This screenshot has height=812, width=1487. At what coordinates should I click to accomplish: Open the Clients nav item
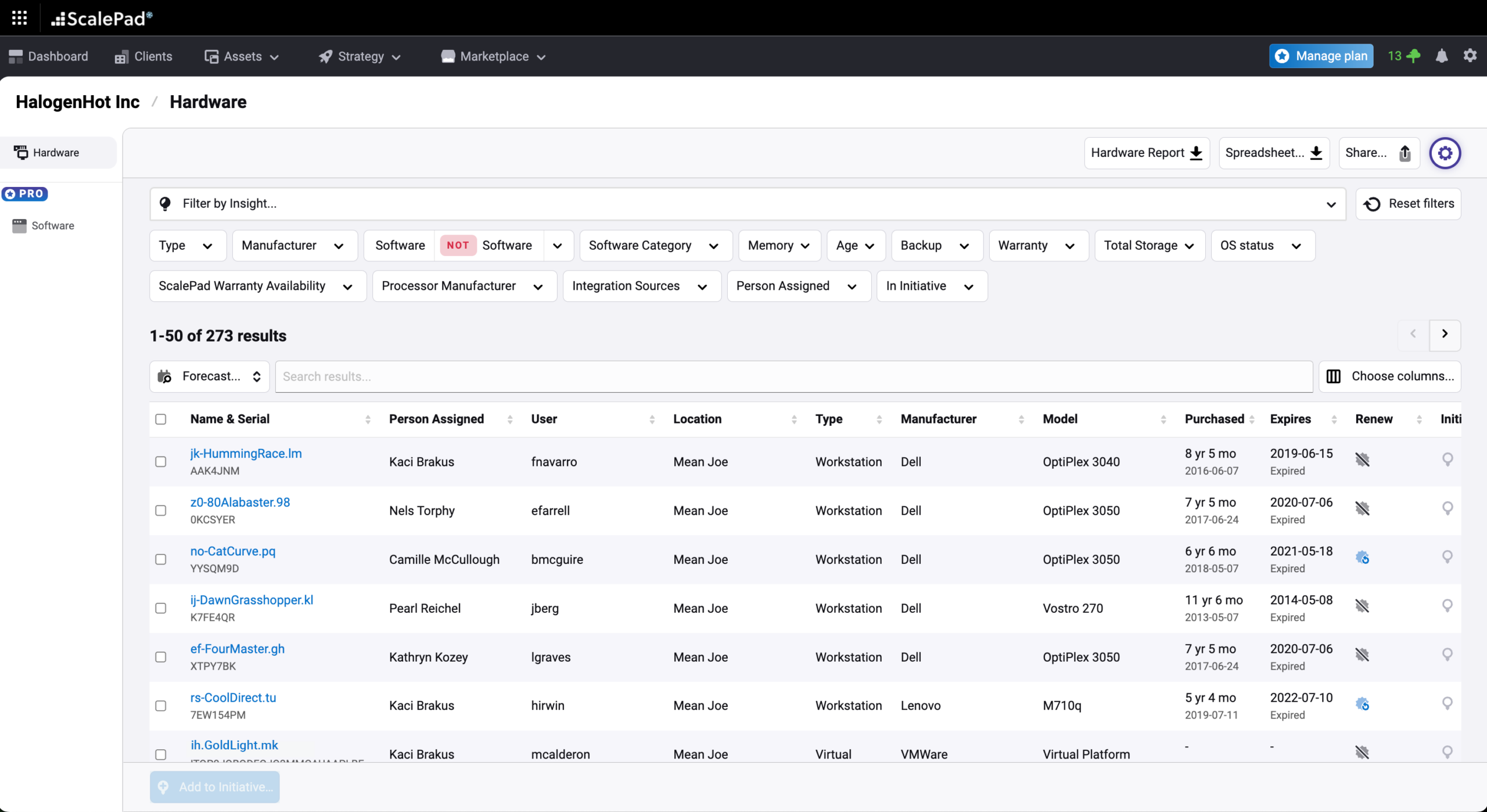tap(143, 56)
